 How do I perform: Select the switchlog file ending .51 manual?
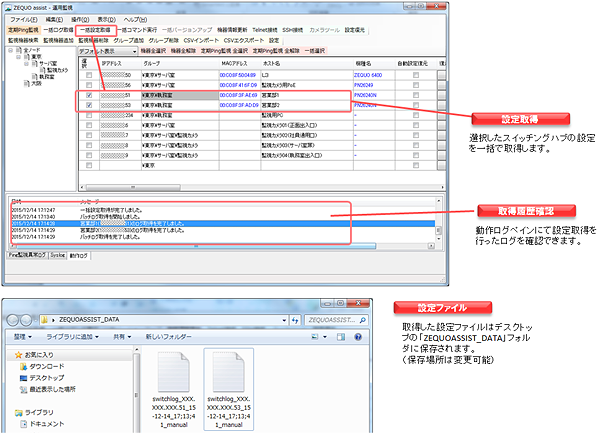click(174, 389)
